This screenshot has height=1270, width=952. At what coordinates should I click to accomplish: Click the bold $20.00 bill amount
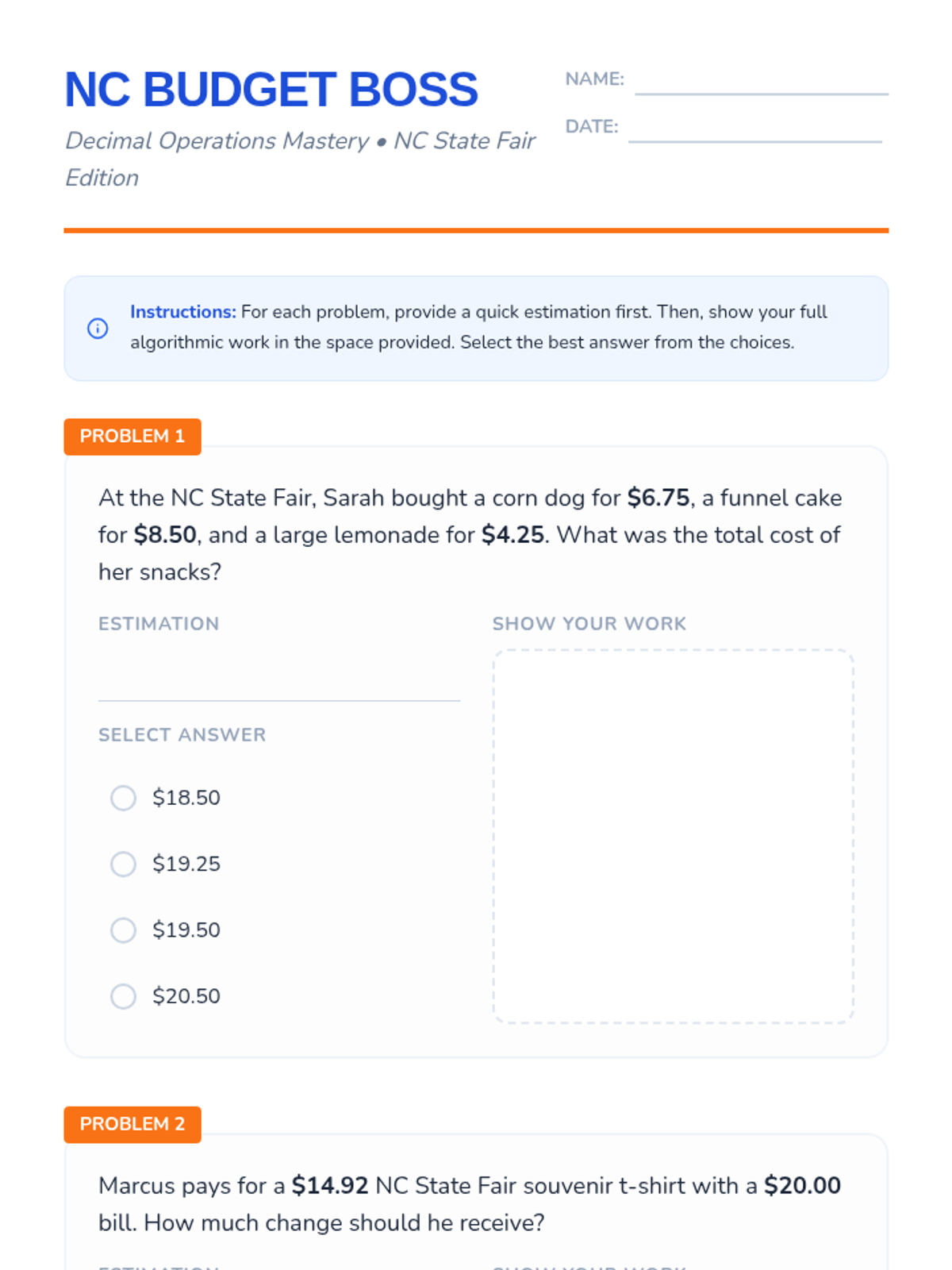(802, 1185)
